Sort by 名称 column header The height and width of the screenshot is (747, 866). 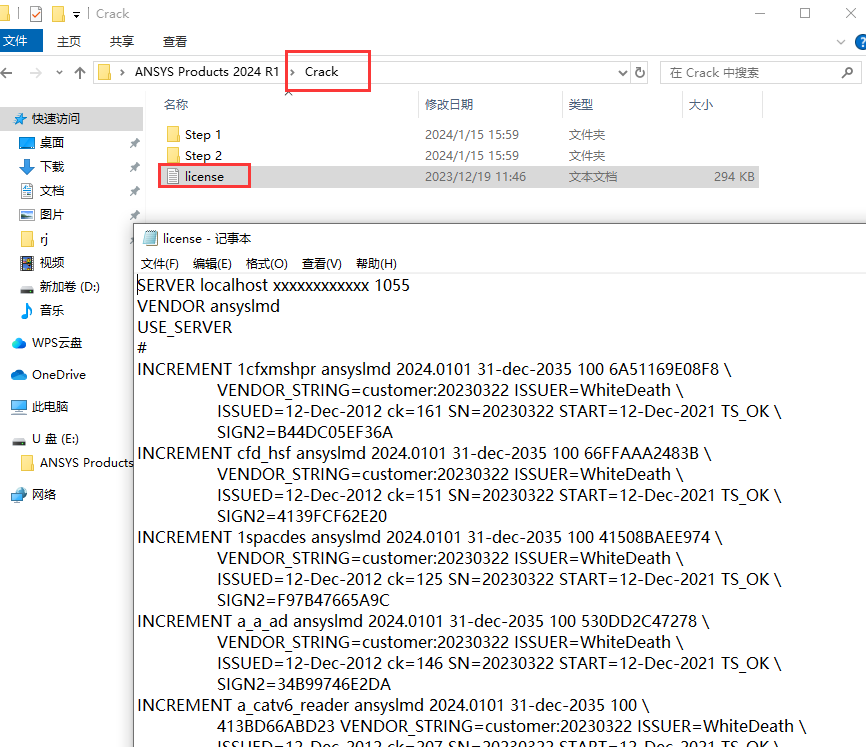176,104
